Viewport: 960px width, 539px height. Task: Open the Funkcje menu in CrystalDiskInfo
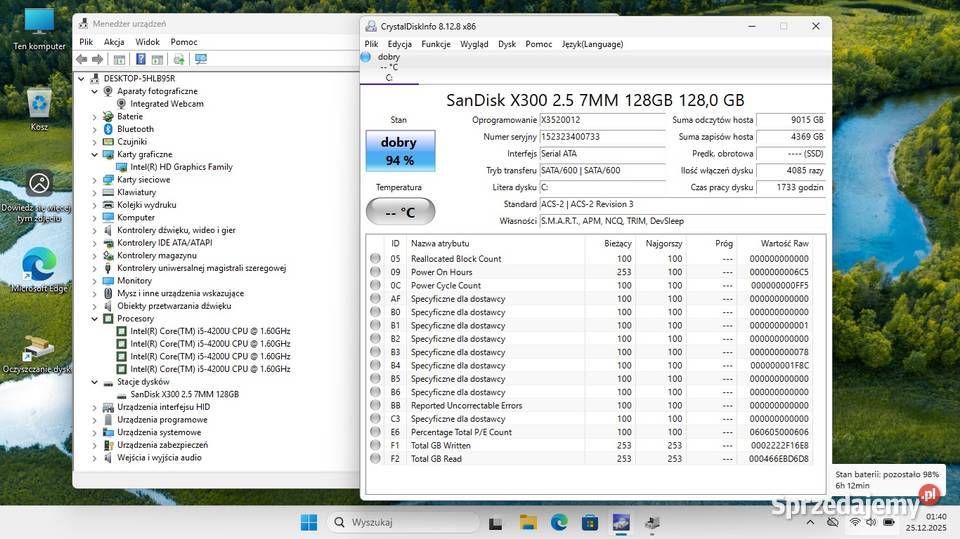(x=435, y=44)
